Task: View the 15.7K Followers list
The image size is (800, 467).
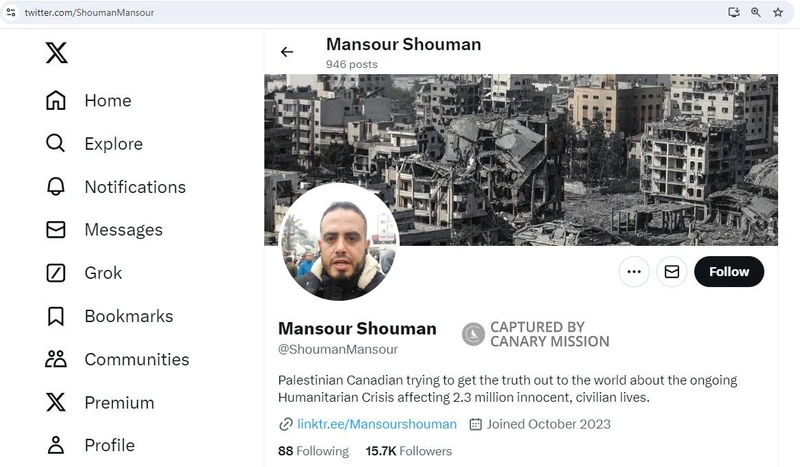Action: 409,451
